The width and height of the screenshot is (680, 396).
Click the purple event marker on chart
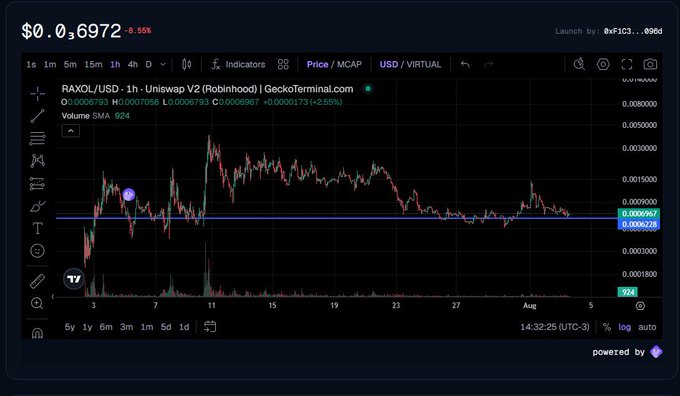[x=129, y=195]
